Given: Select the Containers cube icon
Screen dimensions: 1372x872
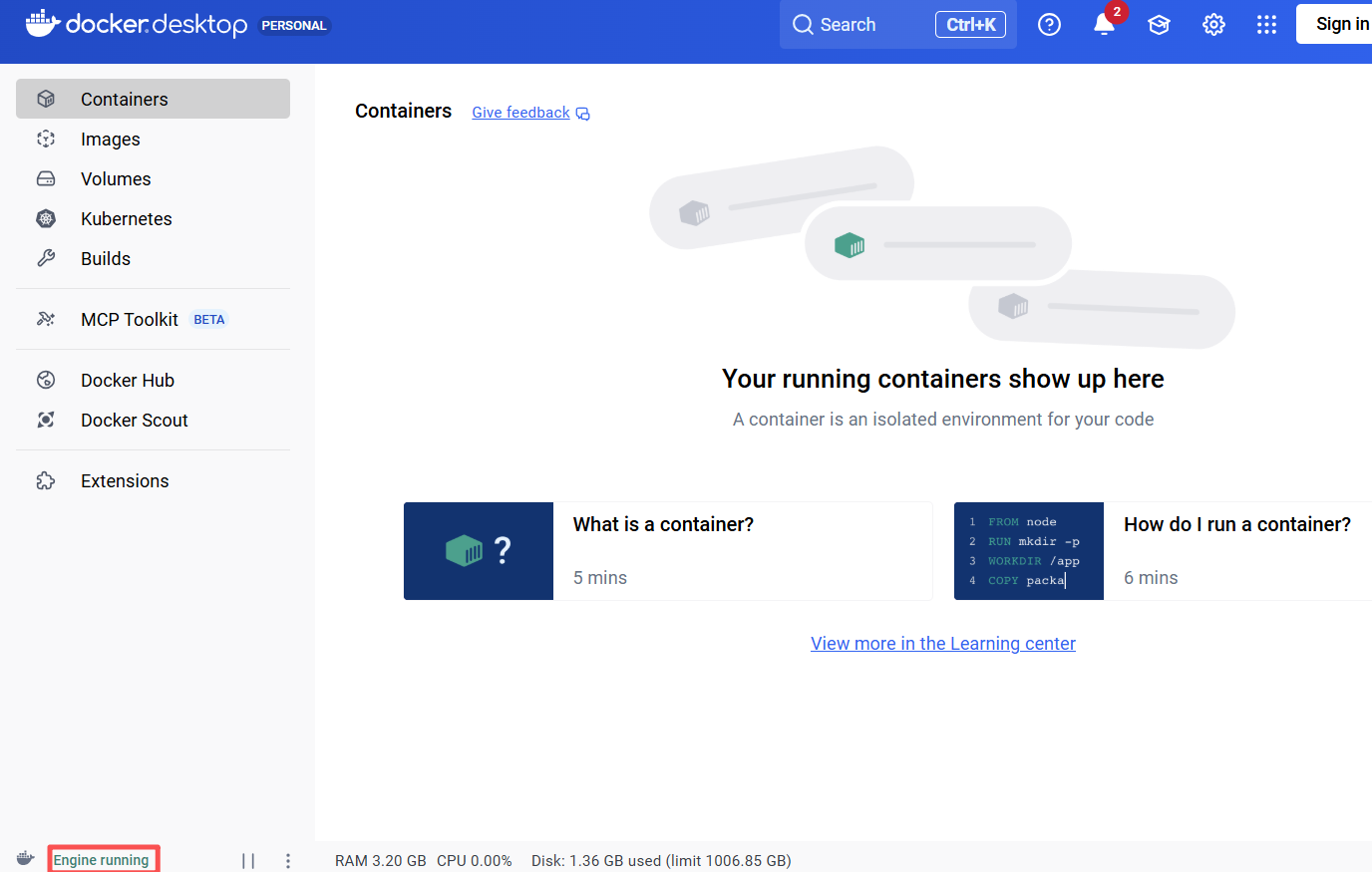Looking at the screenshot, I should pyautogui.click(x=46, y=99).
